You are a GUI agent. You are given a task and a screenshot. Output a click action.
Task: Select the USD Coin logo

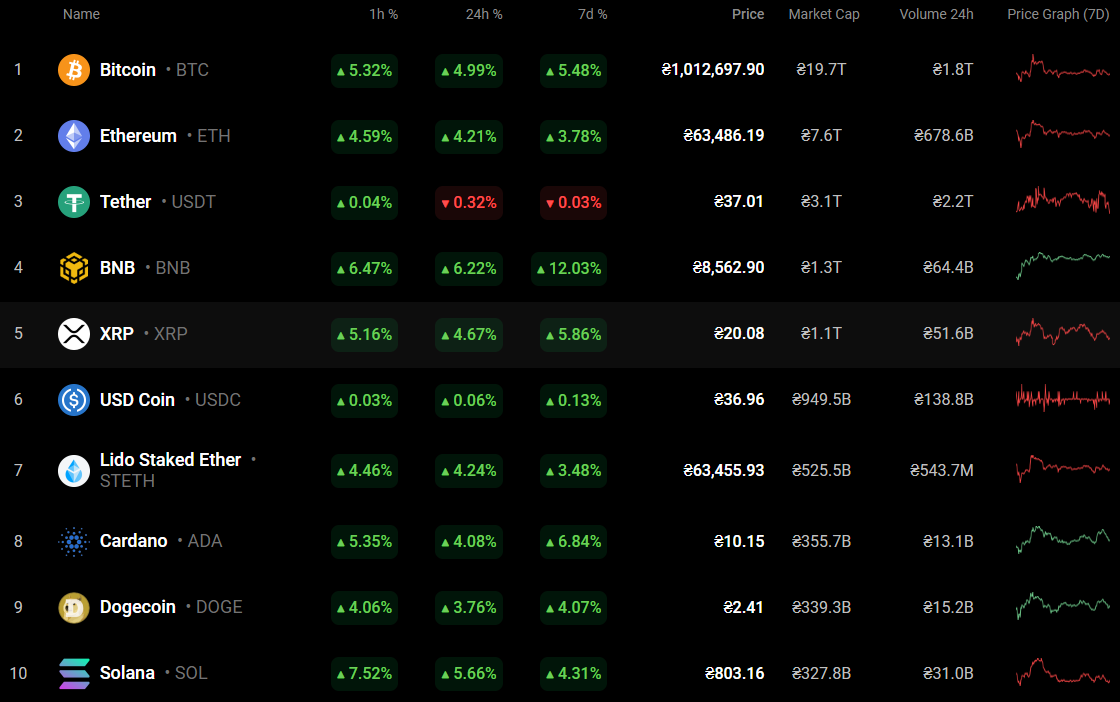click(x=73, y=400)
